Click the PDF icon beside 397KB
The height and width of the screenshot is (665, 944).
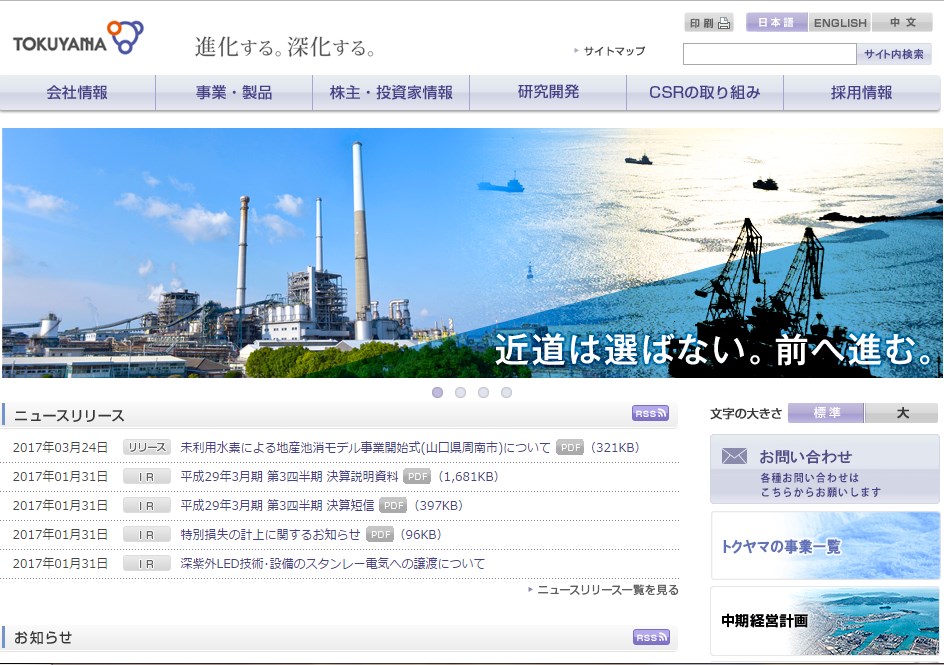[393, 506]
